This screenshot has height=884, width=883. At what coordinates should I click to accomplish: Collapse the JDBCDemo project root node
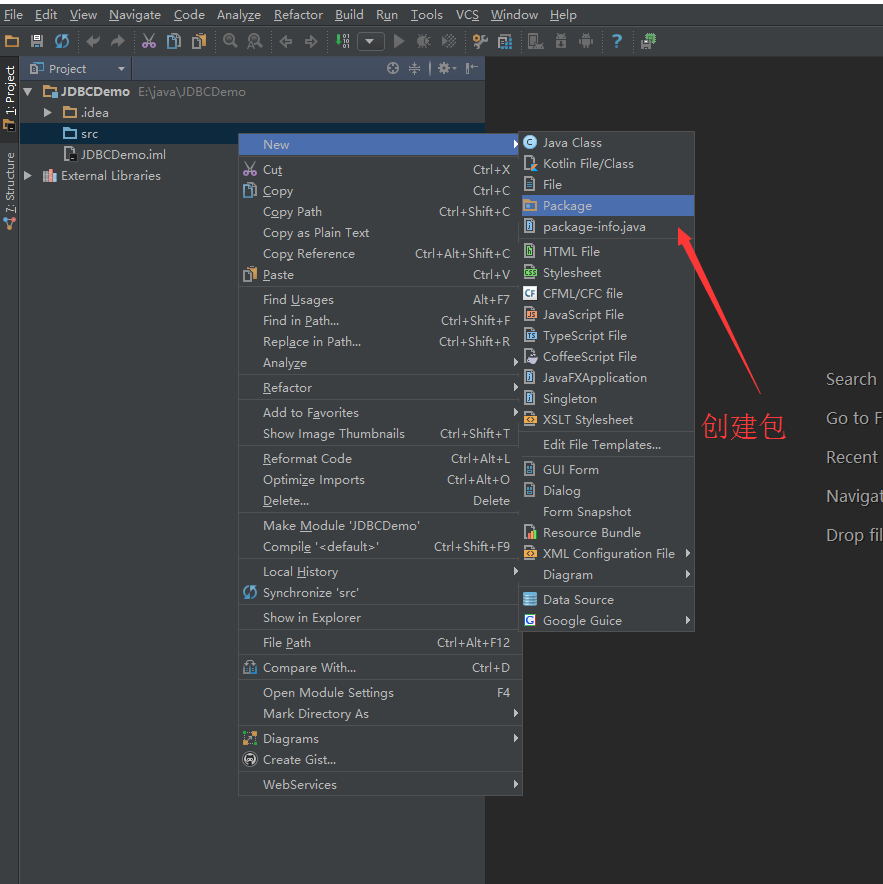27,90
